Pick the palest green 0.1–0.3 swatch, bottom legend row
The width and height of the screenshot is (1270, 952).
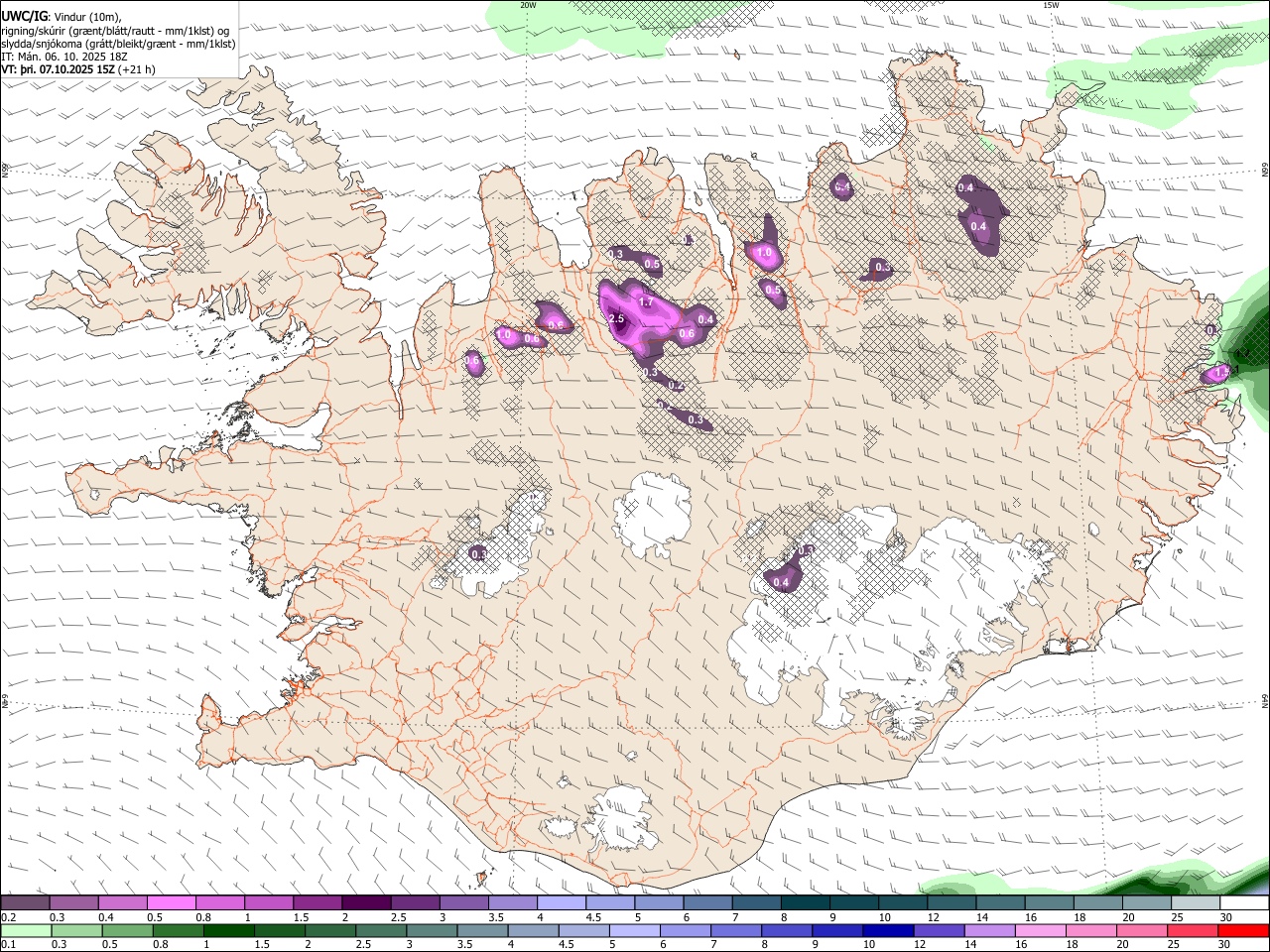(25, 930)
